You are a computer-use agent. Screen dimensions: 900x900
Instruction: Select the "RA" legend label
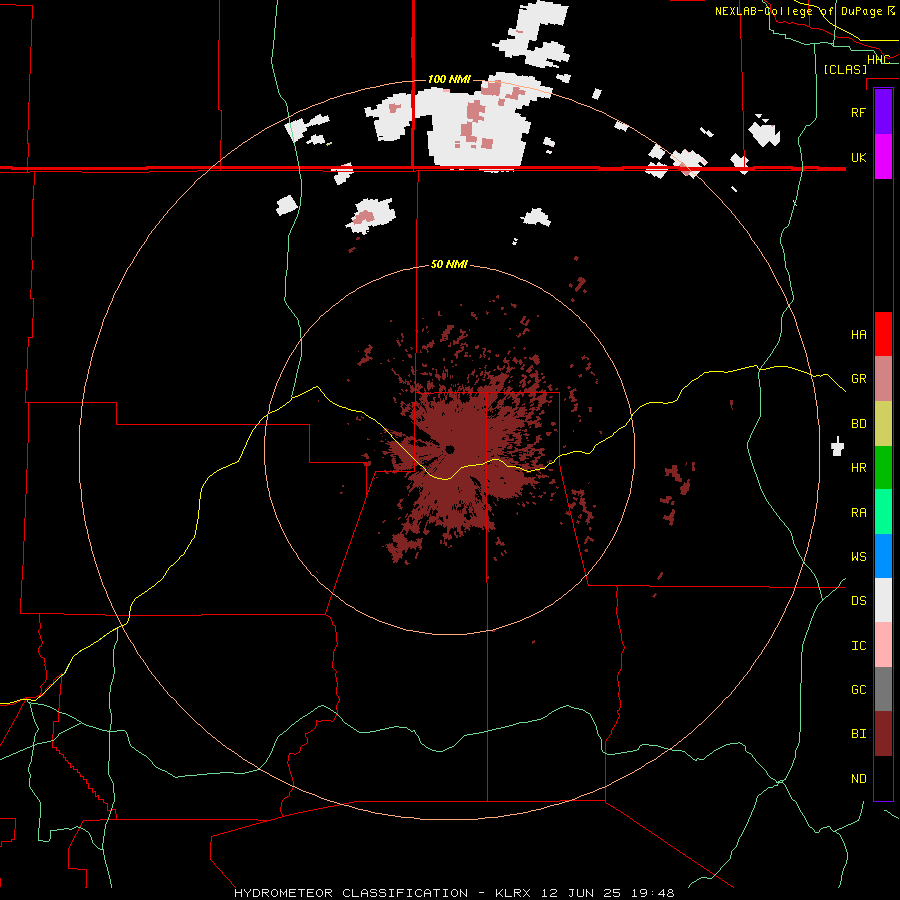pyautogui.click(x=858, y=512)
